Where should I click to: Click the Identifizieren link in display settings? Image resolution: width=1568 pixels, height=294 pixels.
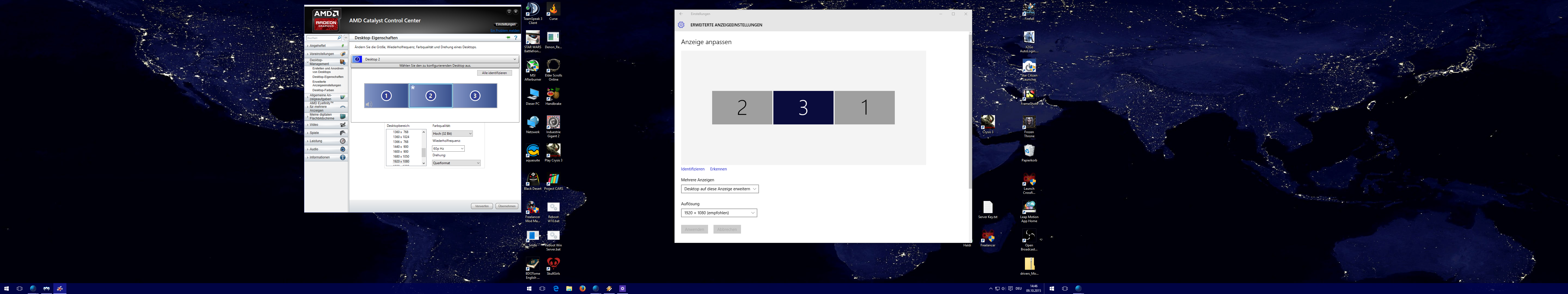click(x=693, y=169)
